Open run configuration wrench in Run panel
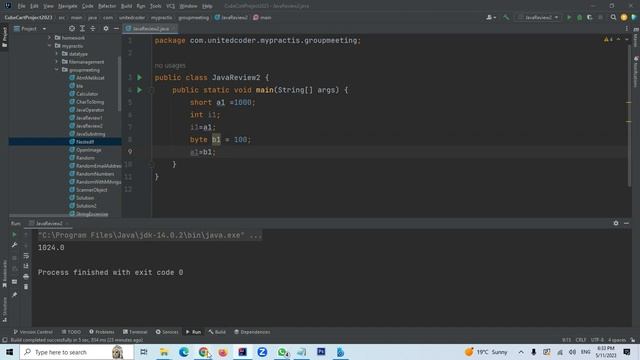This screenshot has height=360, width=640. click(x=14, y=245)
